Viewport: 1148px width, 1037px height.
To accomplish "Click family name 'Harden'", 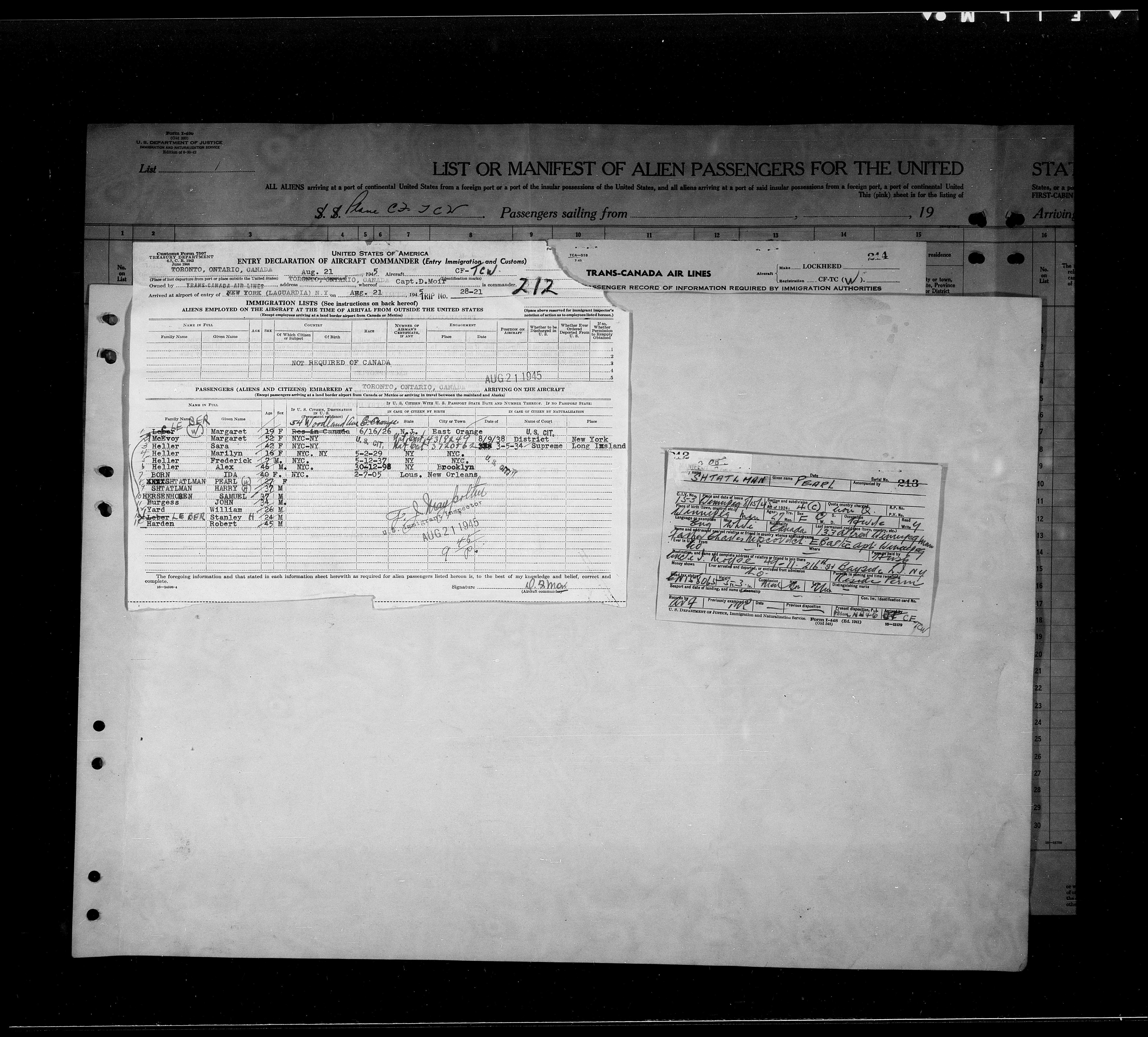I will point(160,524).
